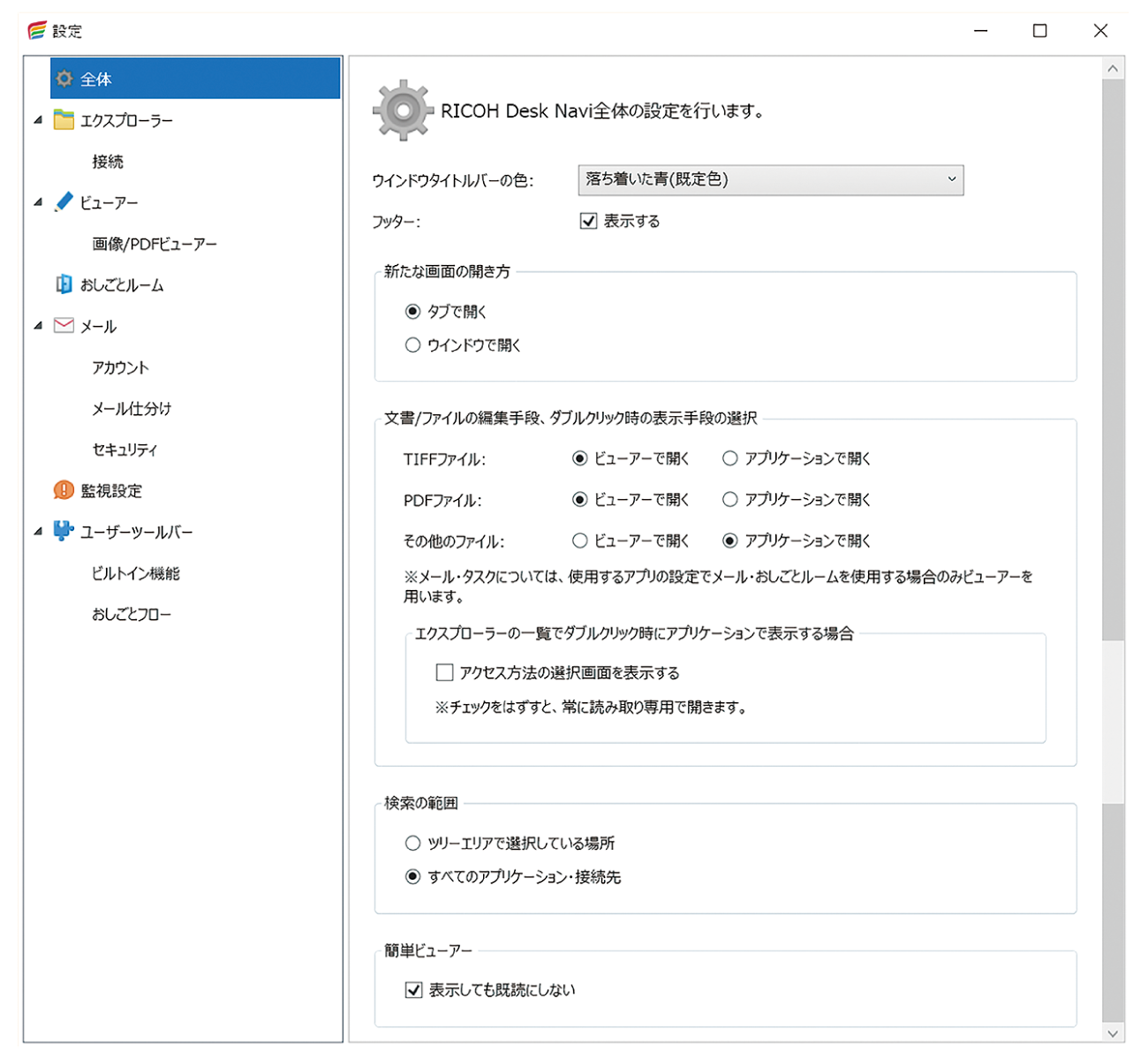Open ビルトイン機能 settings
Image resolution: width=1148 pixels, height=1060 pixels.
(x=136, y=573)
